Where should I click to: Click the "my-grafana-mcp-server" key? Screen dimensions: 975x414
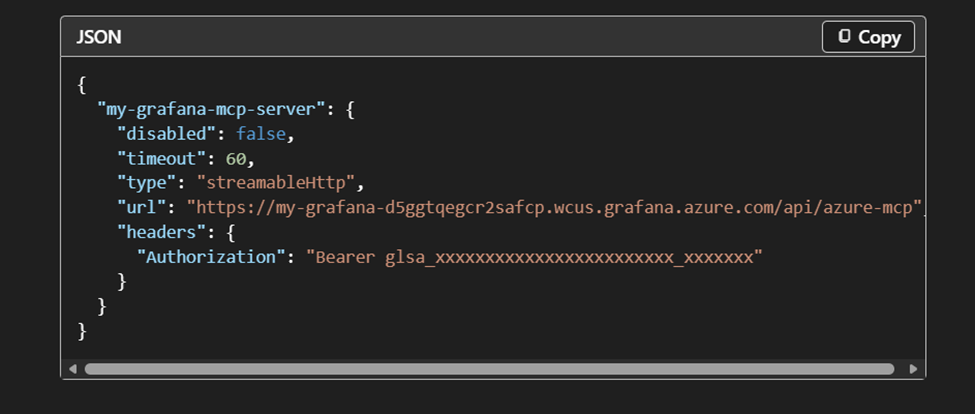coord(211,110)
